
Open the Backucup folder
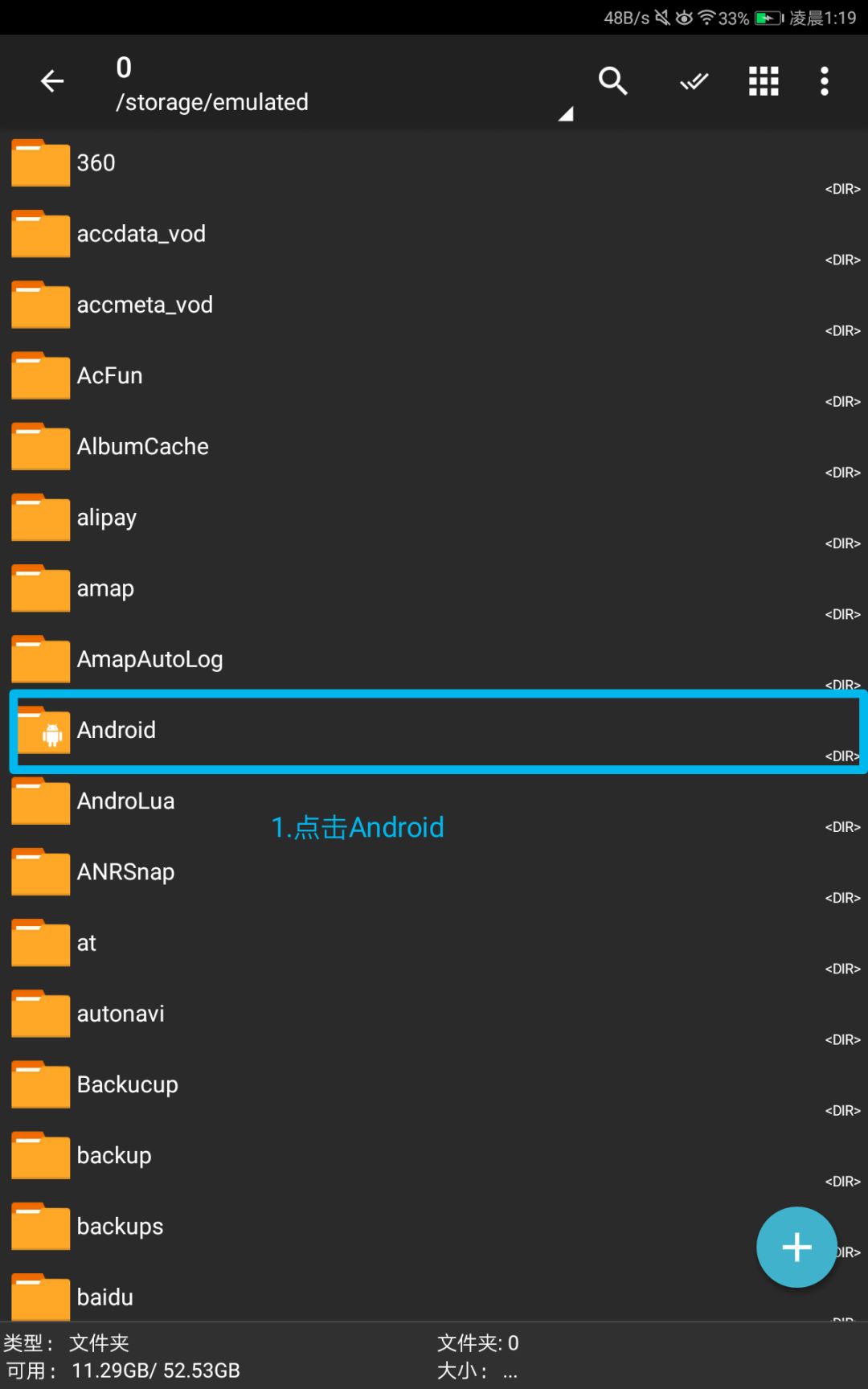tap(128, 1085)
